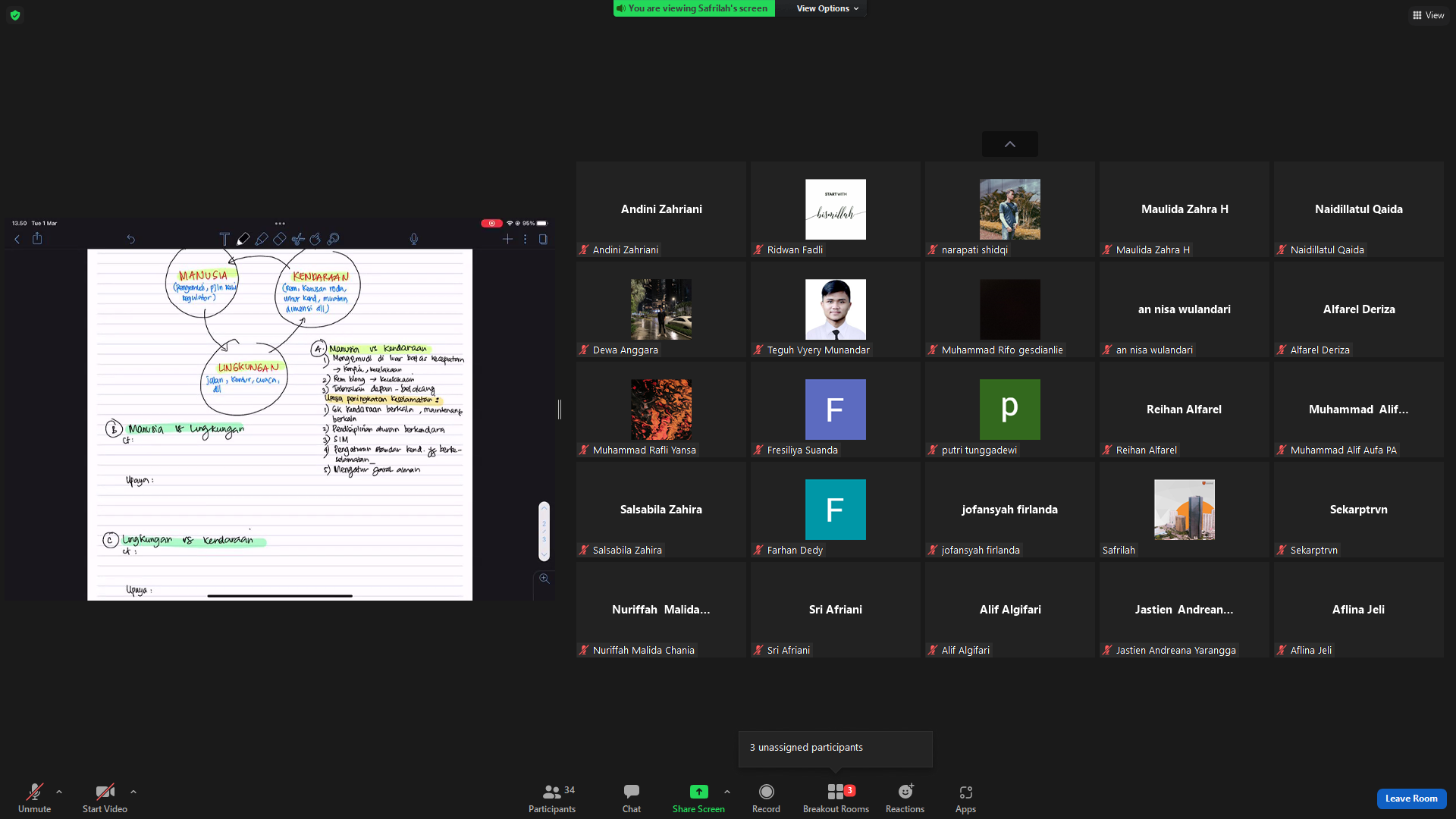This screenshot has height=819, width=1456.
Task: Select the Text tool in notes toolbar
Action: 224,239
